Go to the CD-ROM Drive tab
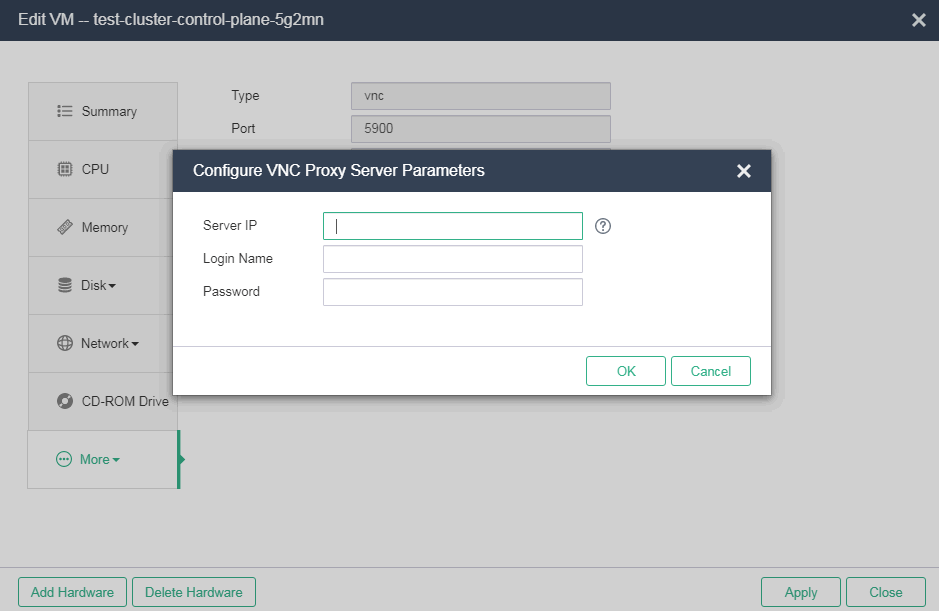939x611 pixels. 103,401
